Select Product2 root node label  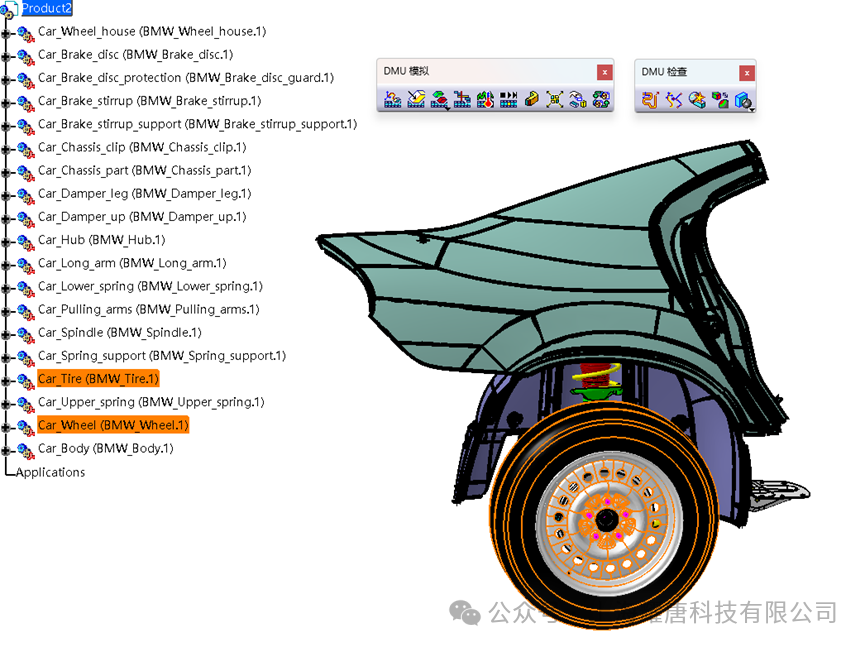(46, 8)
